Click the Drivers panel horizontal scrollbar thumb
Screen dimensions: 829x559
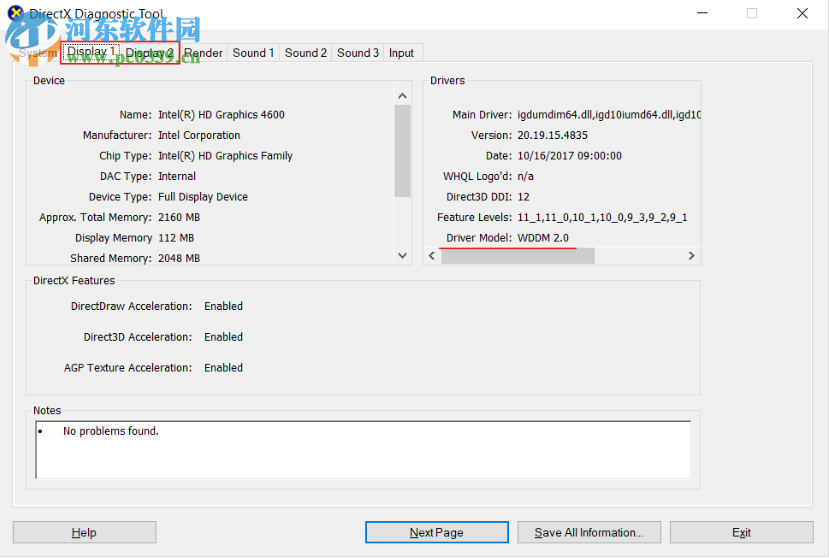coord(518,256)
